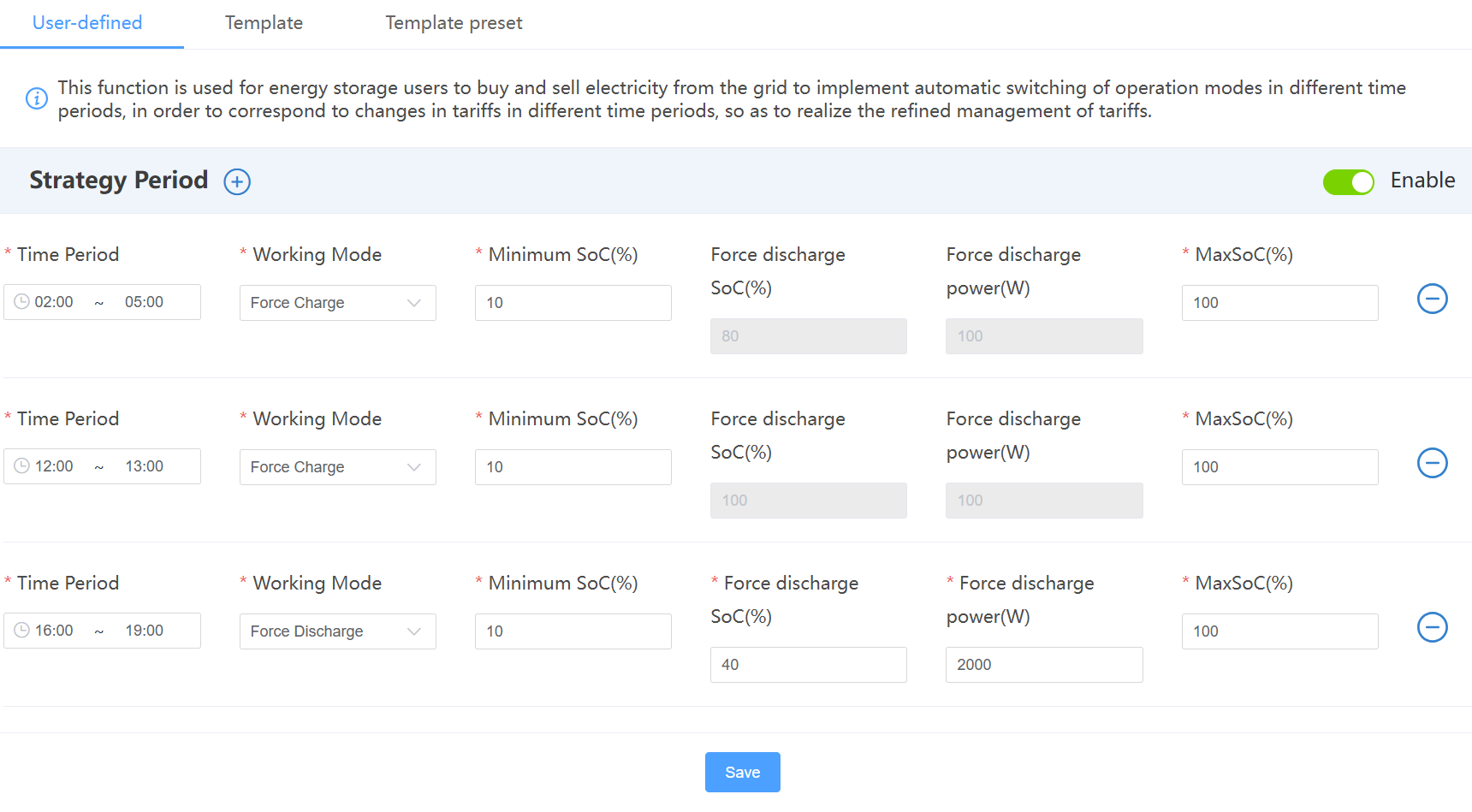Open Working Mode dropdown for second period
This screenshot has height=812, width=1472.
point(337,467)
